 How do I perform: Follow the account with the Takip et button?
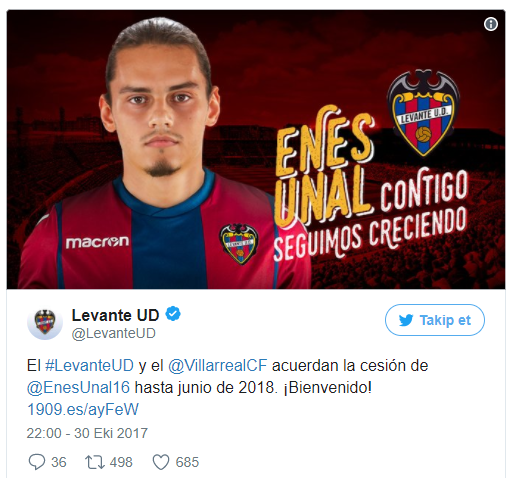pyautogui.click(x=435, y=320)
